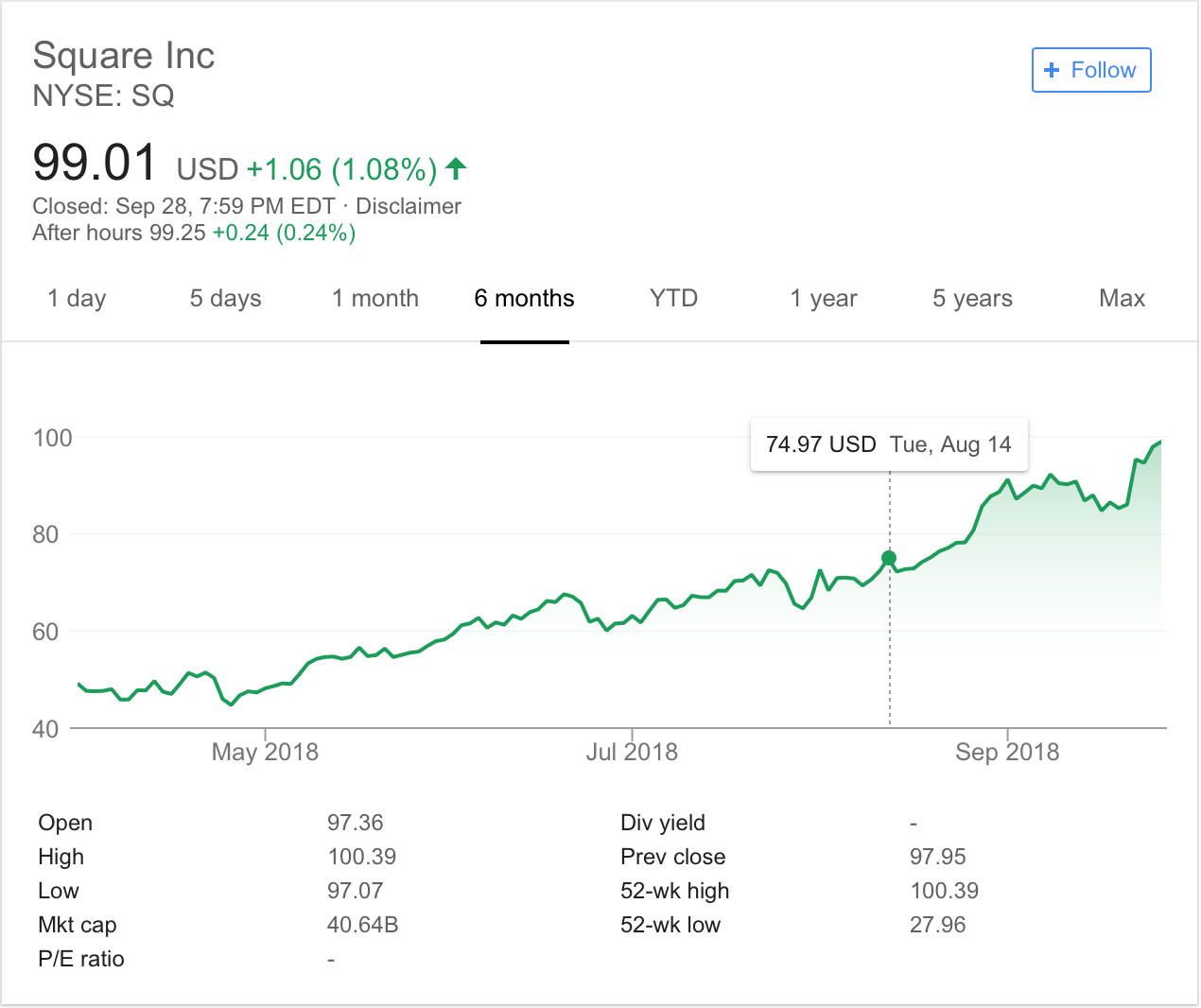
Task: Click the After hours 99.25 text
Action: (x=118, y=233)
